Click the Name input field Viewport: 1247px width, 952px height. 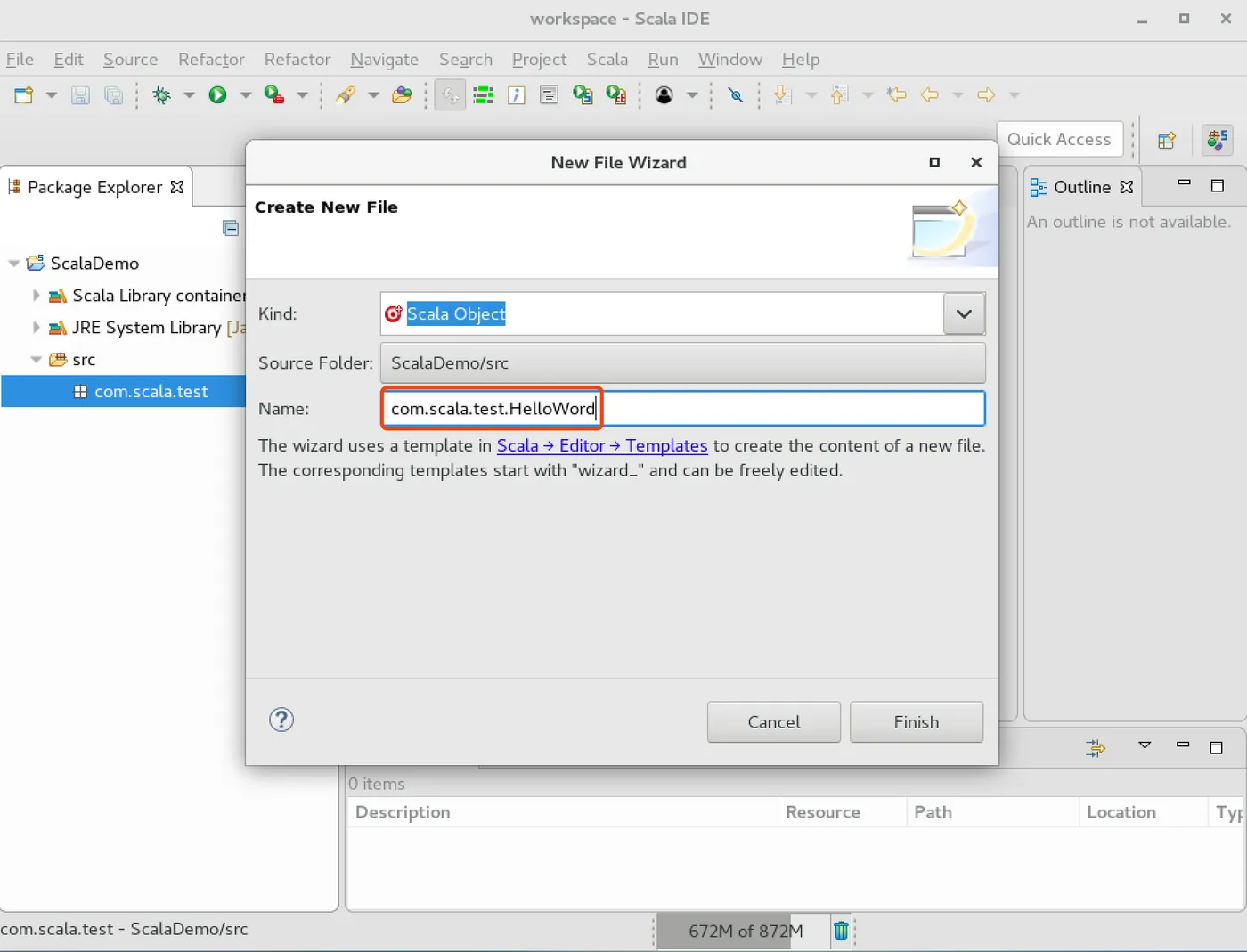click(682, 409)
